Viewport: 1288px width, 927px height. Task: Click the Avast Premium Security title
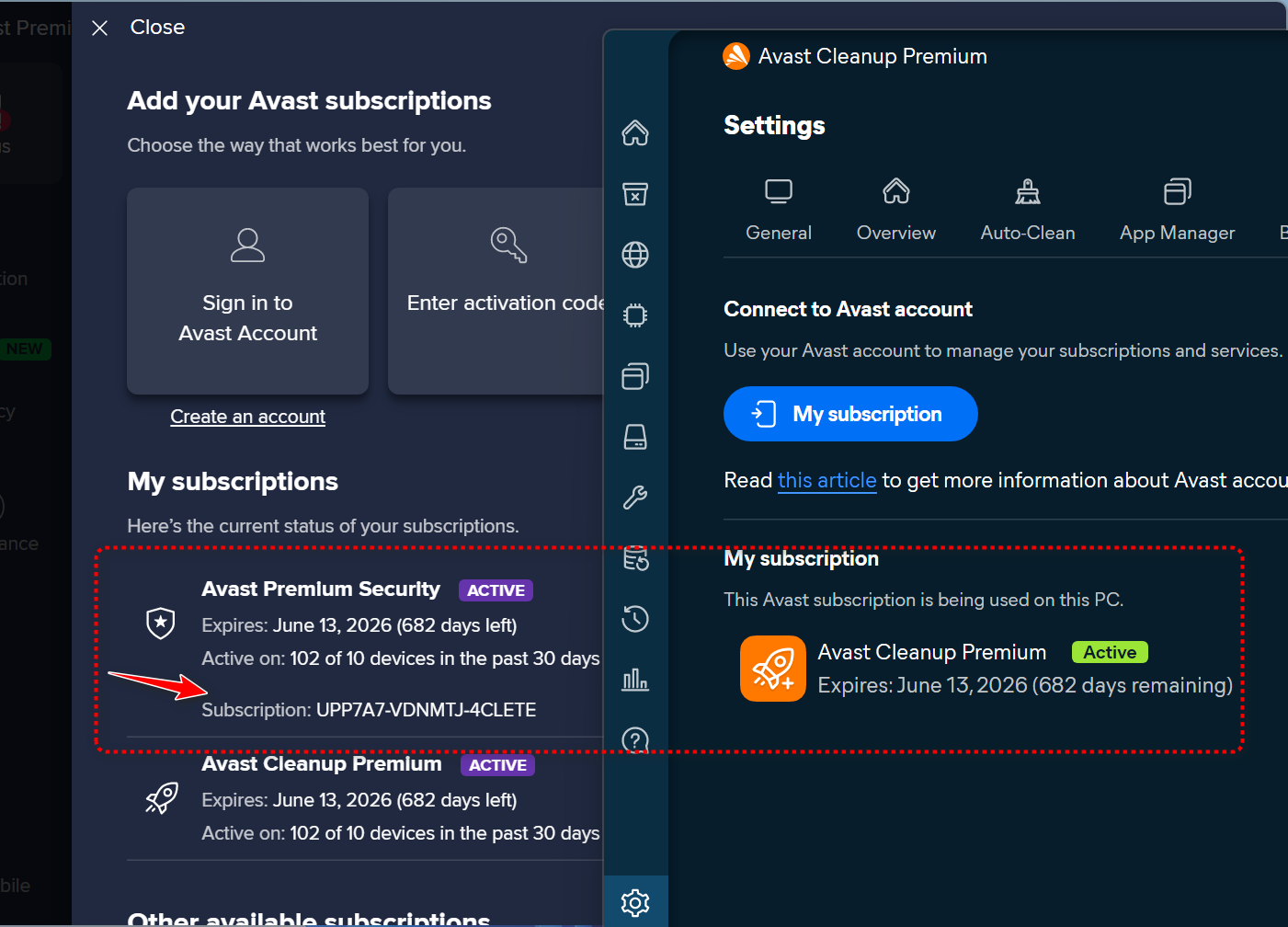321,589
